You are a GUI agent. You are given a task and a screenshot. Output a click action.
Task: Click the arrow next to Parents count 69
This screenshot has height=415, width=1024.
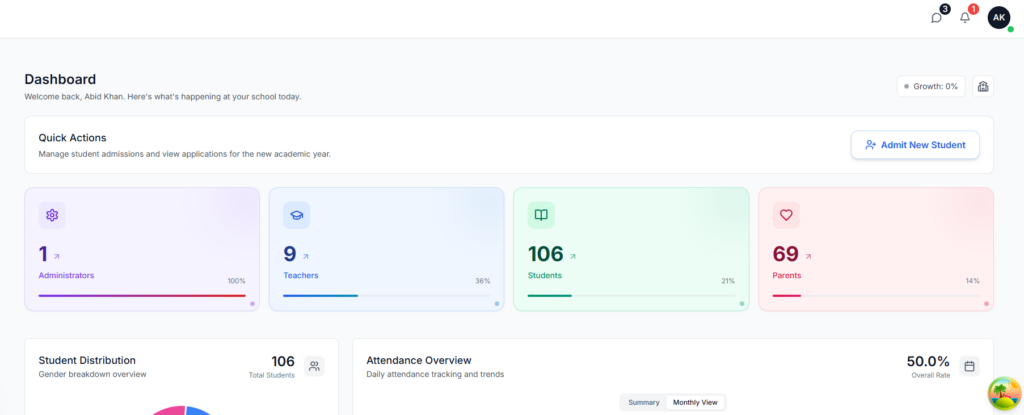(808, 257)
